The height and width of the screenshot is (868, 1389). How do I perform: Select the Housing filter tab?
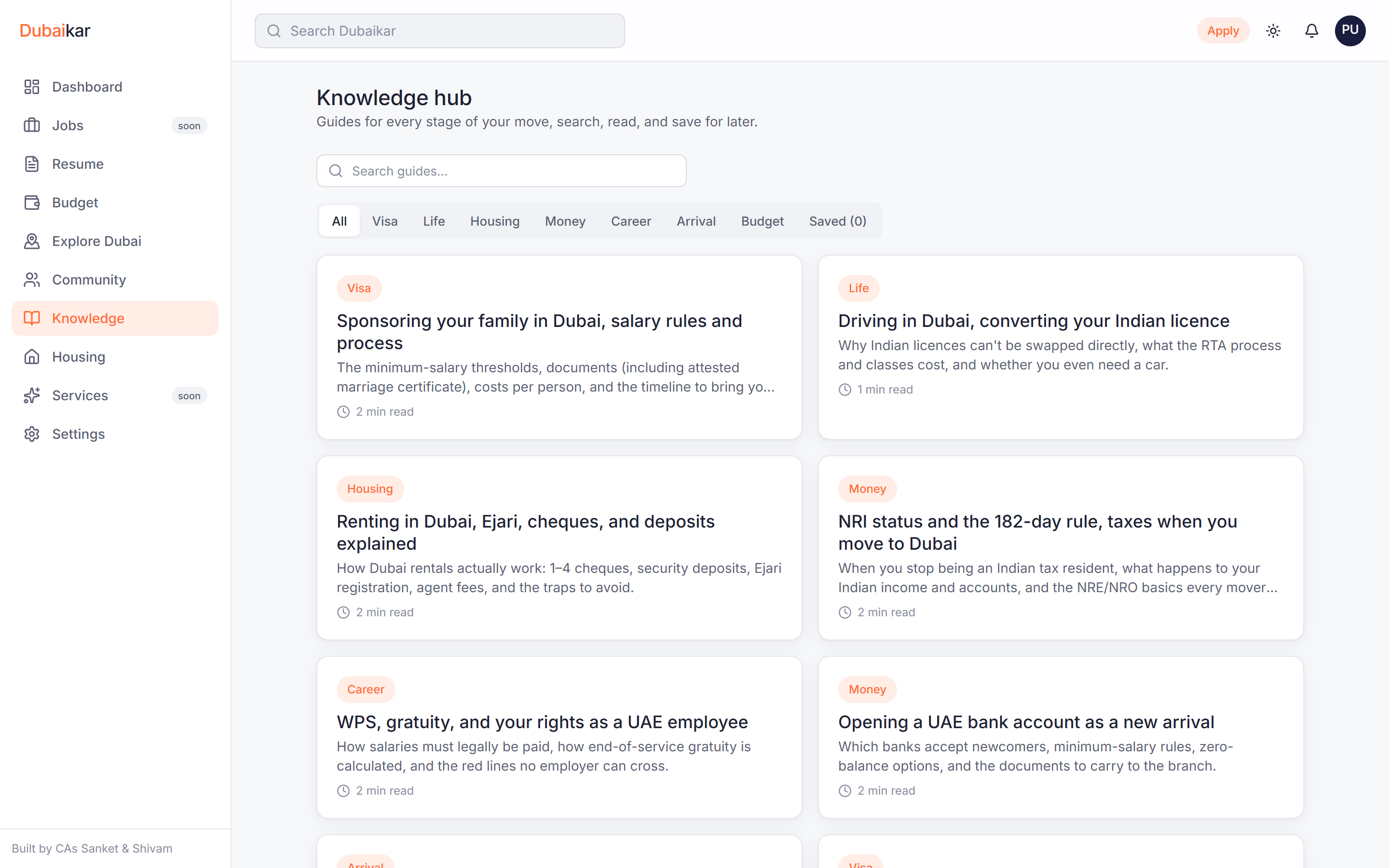point(495,221)
